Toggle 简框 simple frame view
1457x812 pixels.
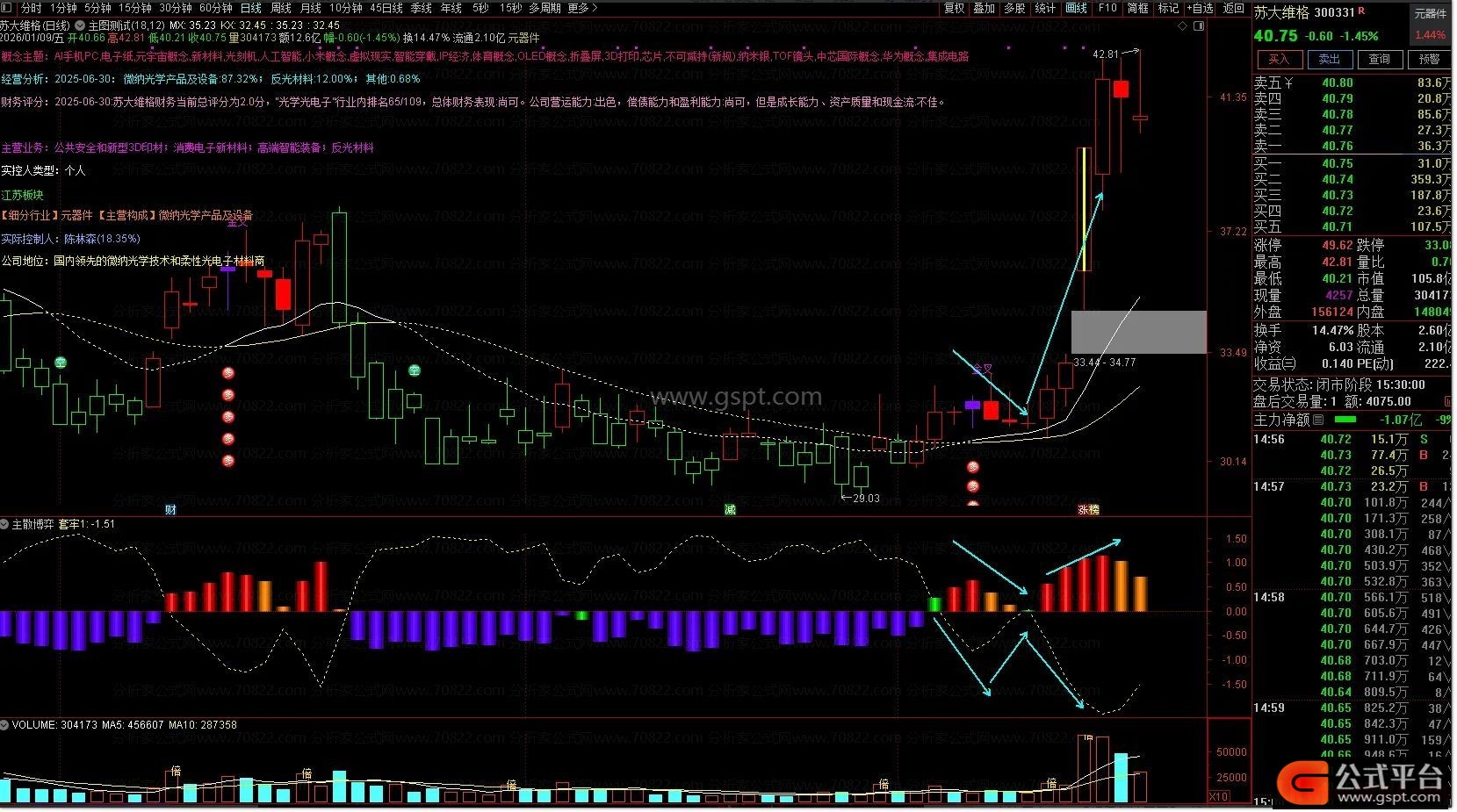tap(1137, 8)
